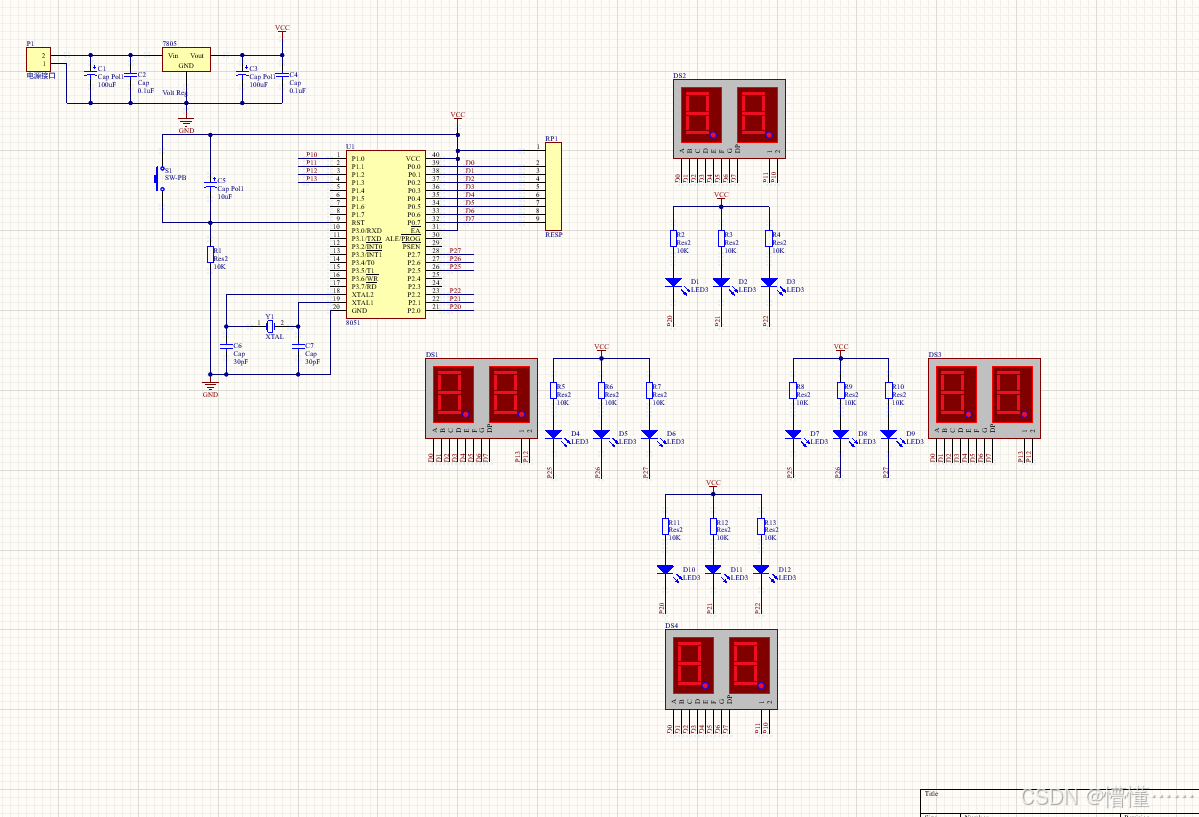1199x817 pixels.
Task: Select capacitor C5 10uF
Action: 210,186
